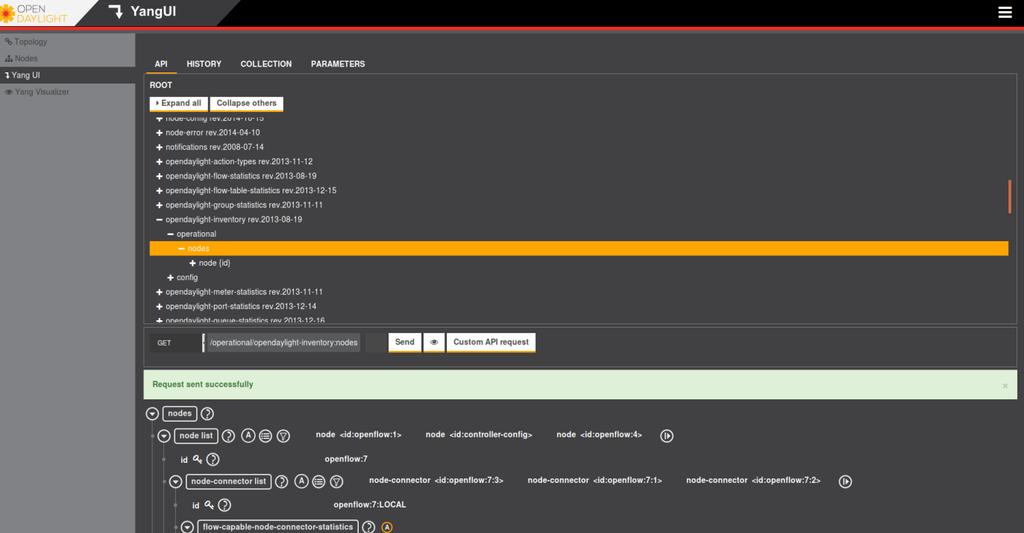1024x533 pixels.
Task: Collapse the node list section
Action: pos(164,436)
